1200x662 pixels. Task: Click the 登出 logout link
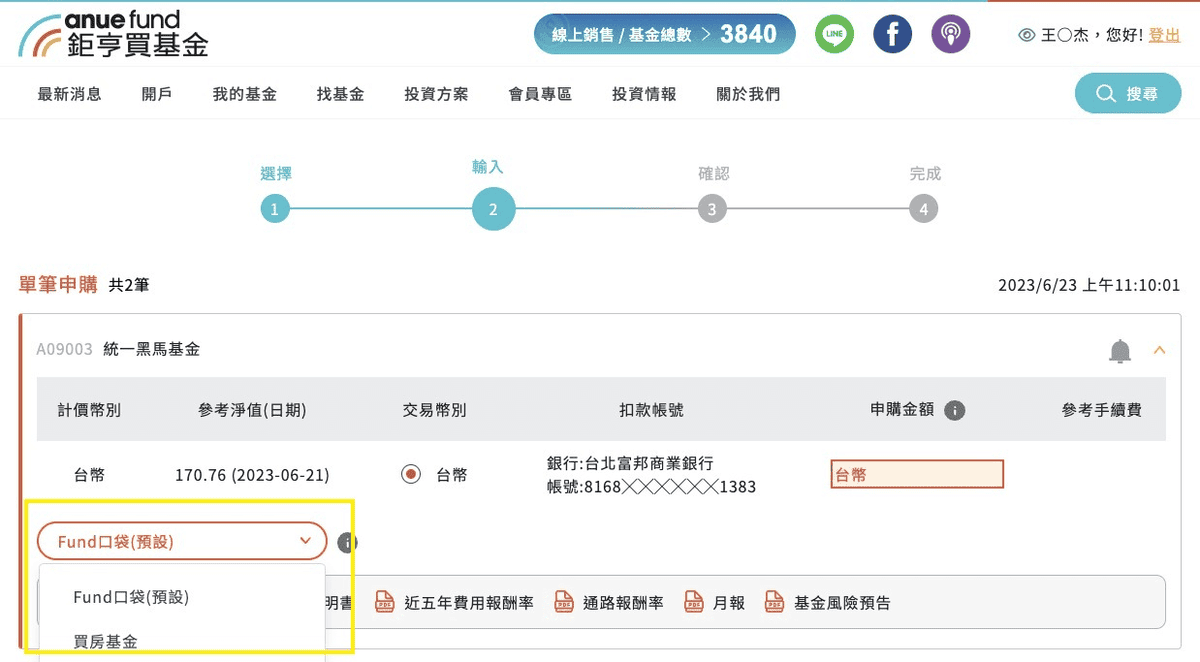(1164, 35)
